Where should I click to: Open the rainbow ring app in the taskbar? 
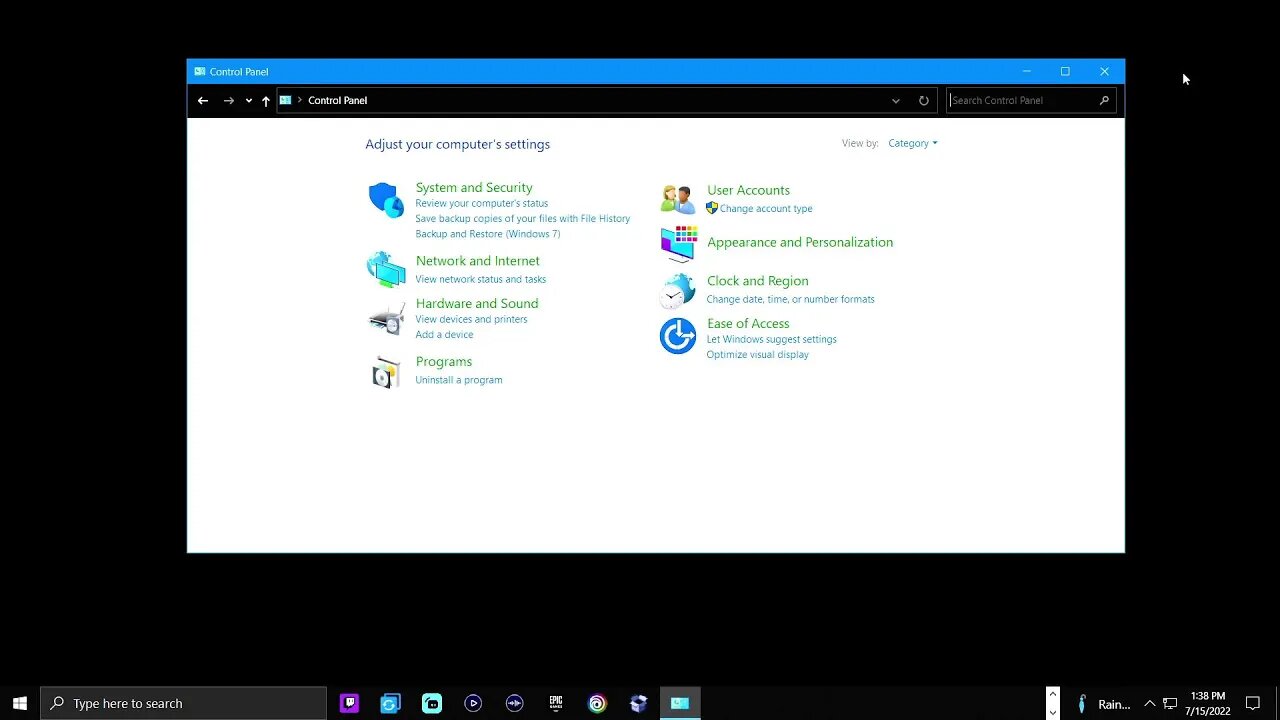(x=597, y=703)
